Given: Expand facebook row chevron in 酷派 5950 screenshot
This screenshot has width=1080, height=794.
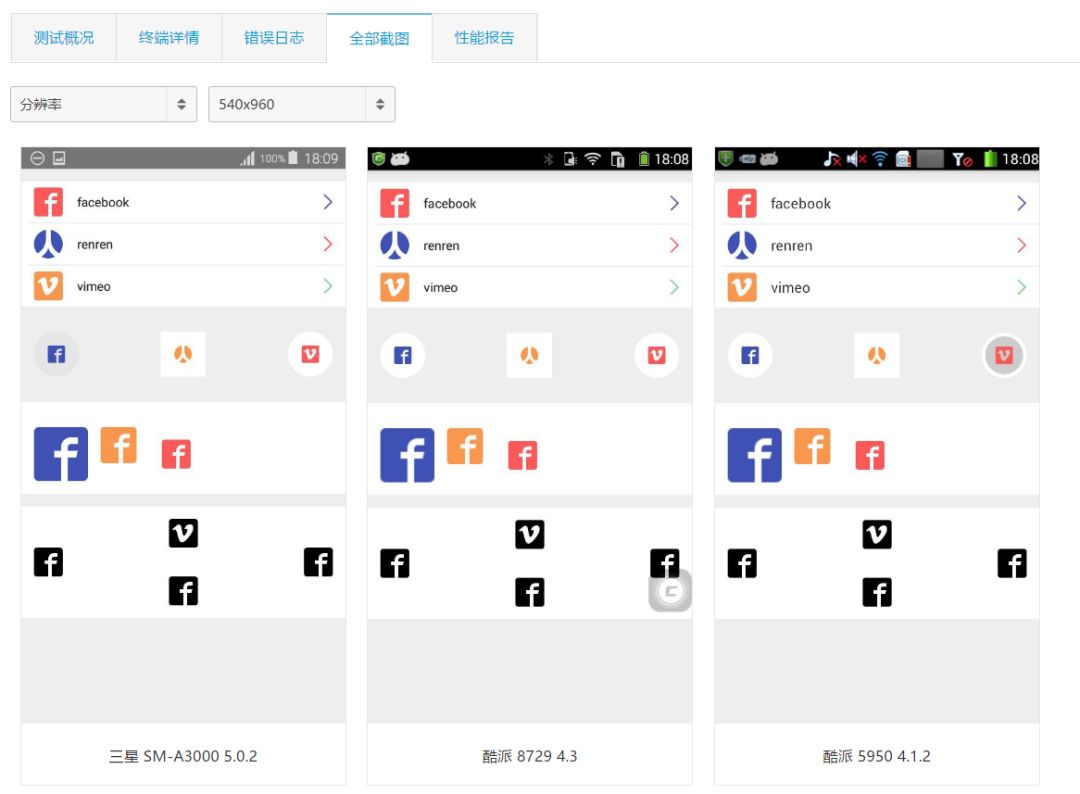Looking at the screenshot, I should (x=1021, y=203).
